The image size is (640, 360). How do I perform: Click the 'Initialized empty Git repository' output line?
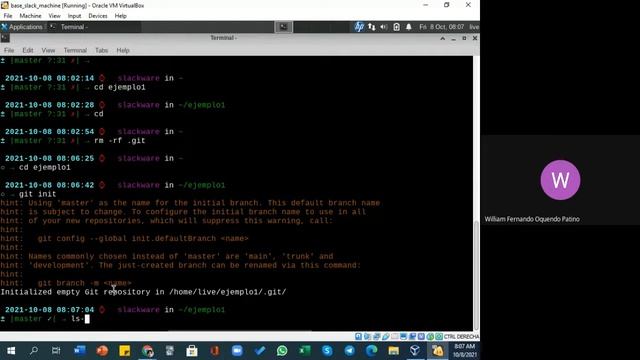click(x=143, y=292)
